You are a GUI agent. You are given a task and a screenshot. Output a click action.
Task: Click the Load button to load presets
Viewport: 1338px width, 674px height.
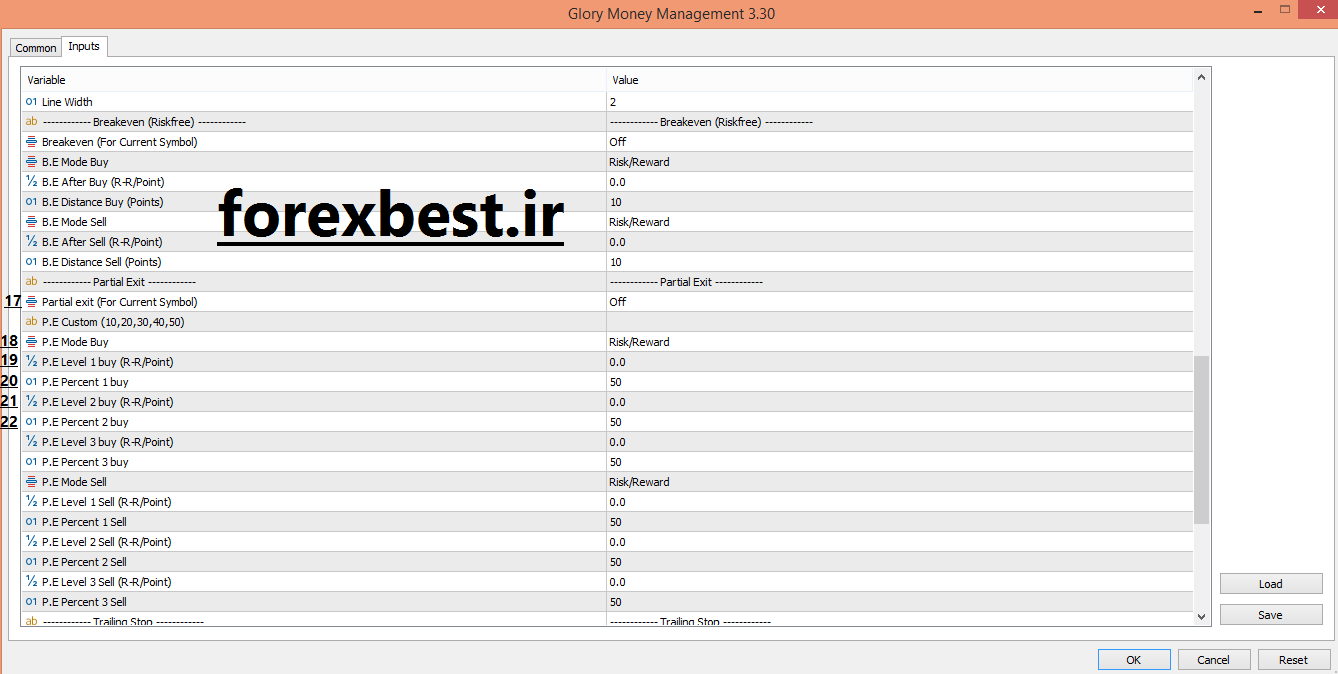click(x=1270, y=583)
